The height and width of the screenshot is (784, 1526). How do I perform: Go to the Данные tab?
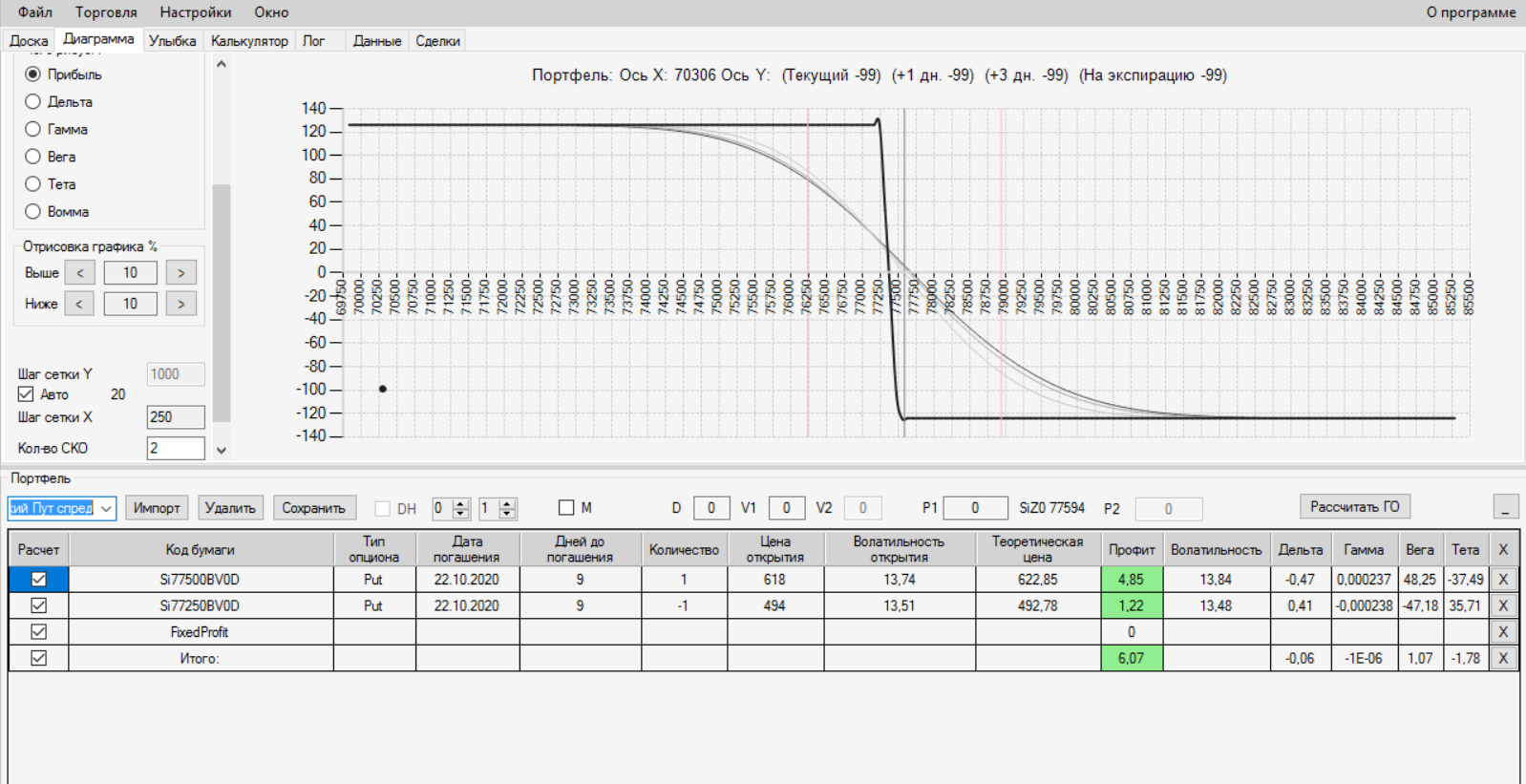click(x=377, y=41)
